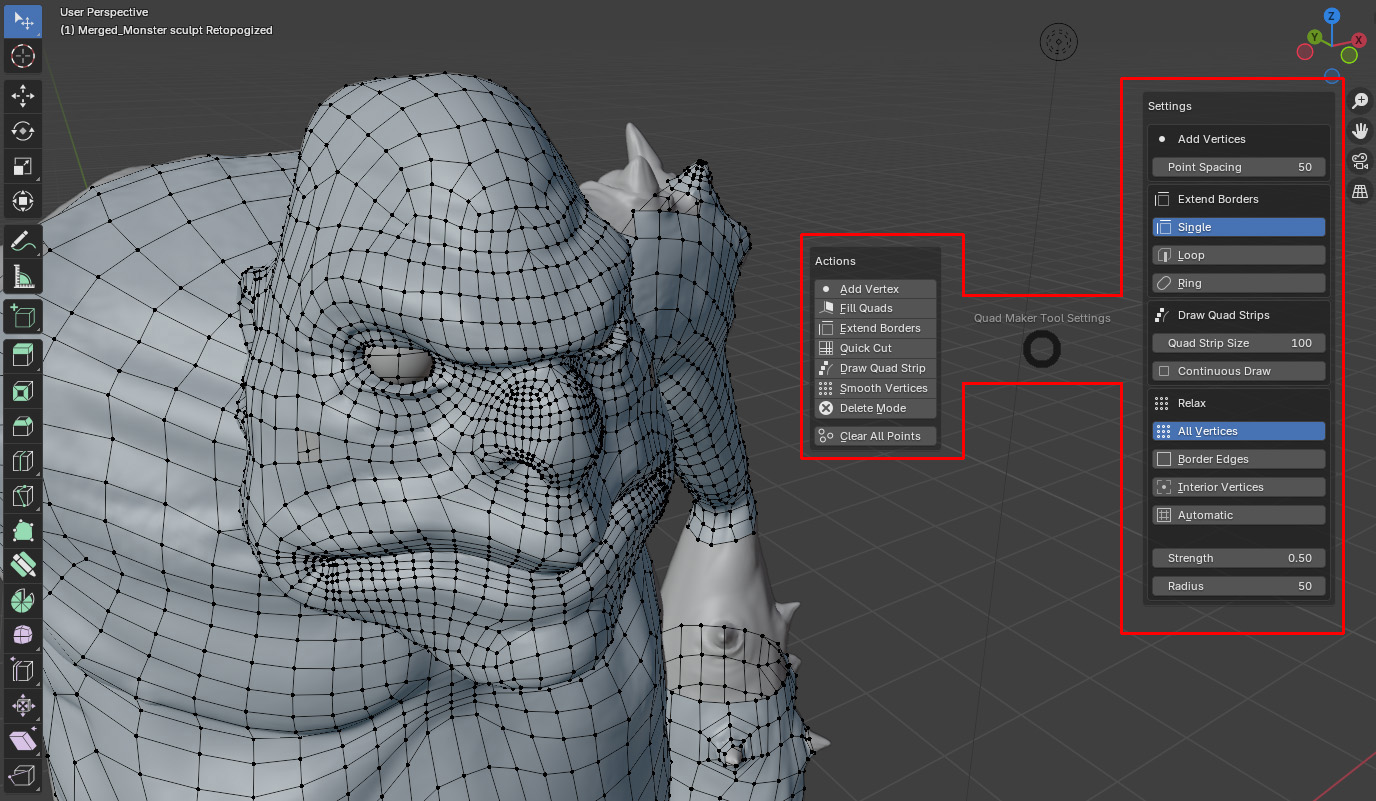Select the Edge Slide tool
The image size is (1376, 801).
23,671
